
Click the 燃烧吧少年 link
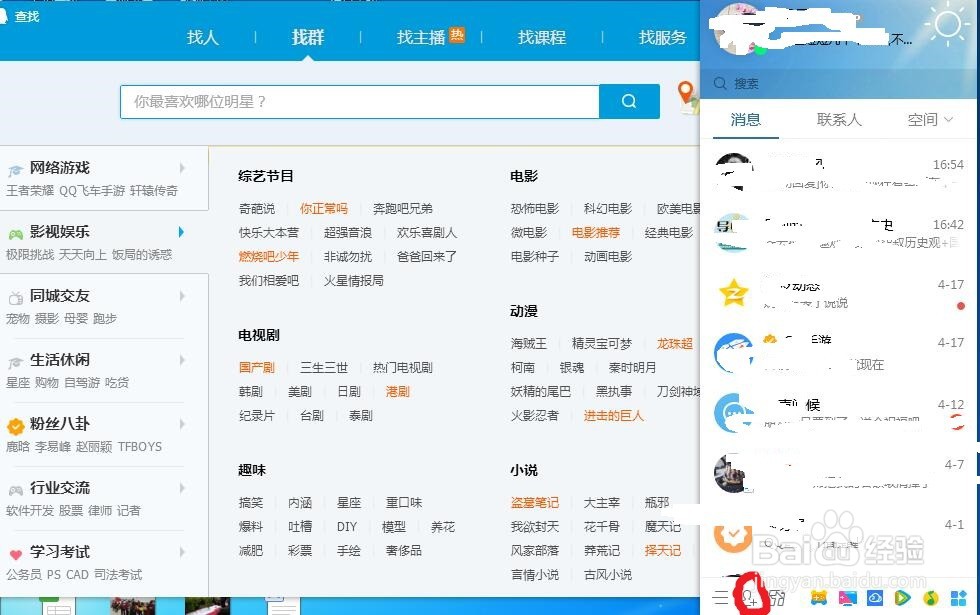tap(269, 257)
